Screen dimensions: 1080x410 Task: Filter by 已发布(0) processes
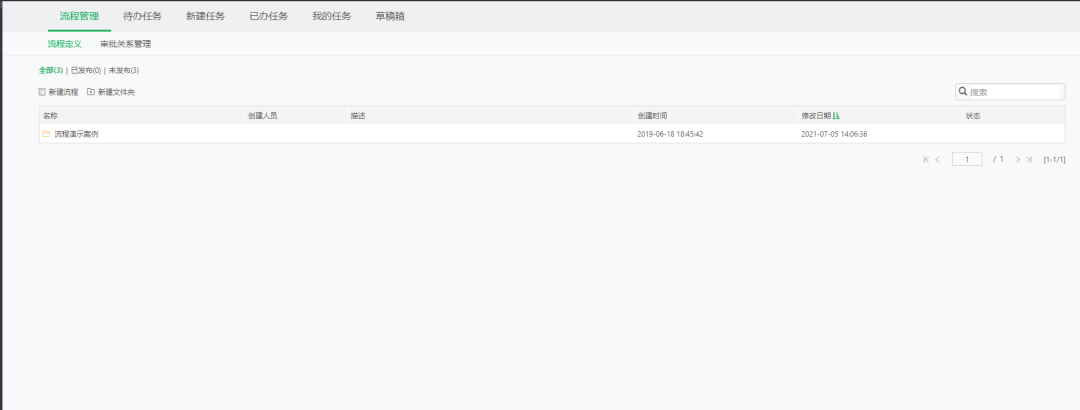coord(86,70)
